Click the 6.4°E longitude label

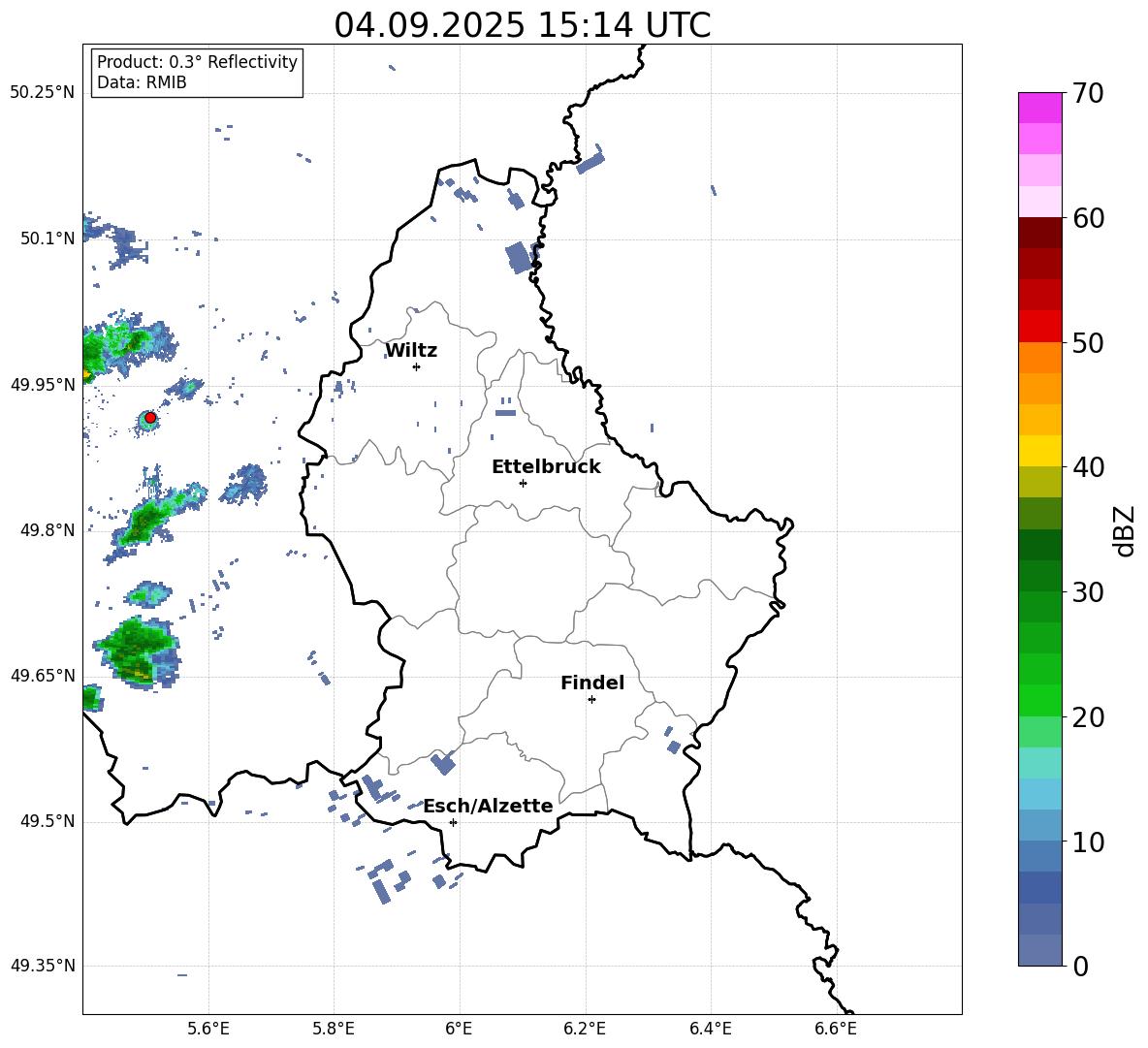coord(710,1030)
